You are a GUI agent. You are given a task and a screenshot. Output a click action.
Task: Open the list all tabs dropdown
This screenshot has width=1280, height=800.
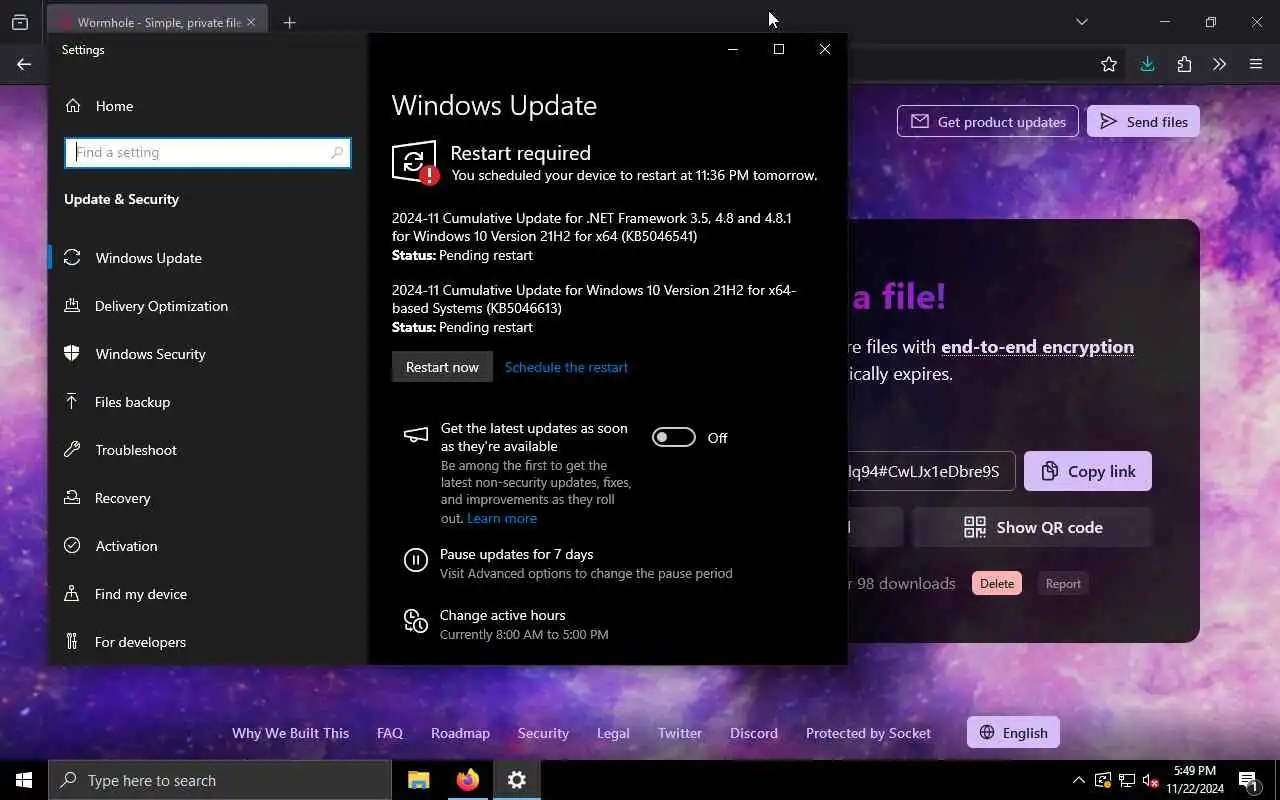(1081, 22)
